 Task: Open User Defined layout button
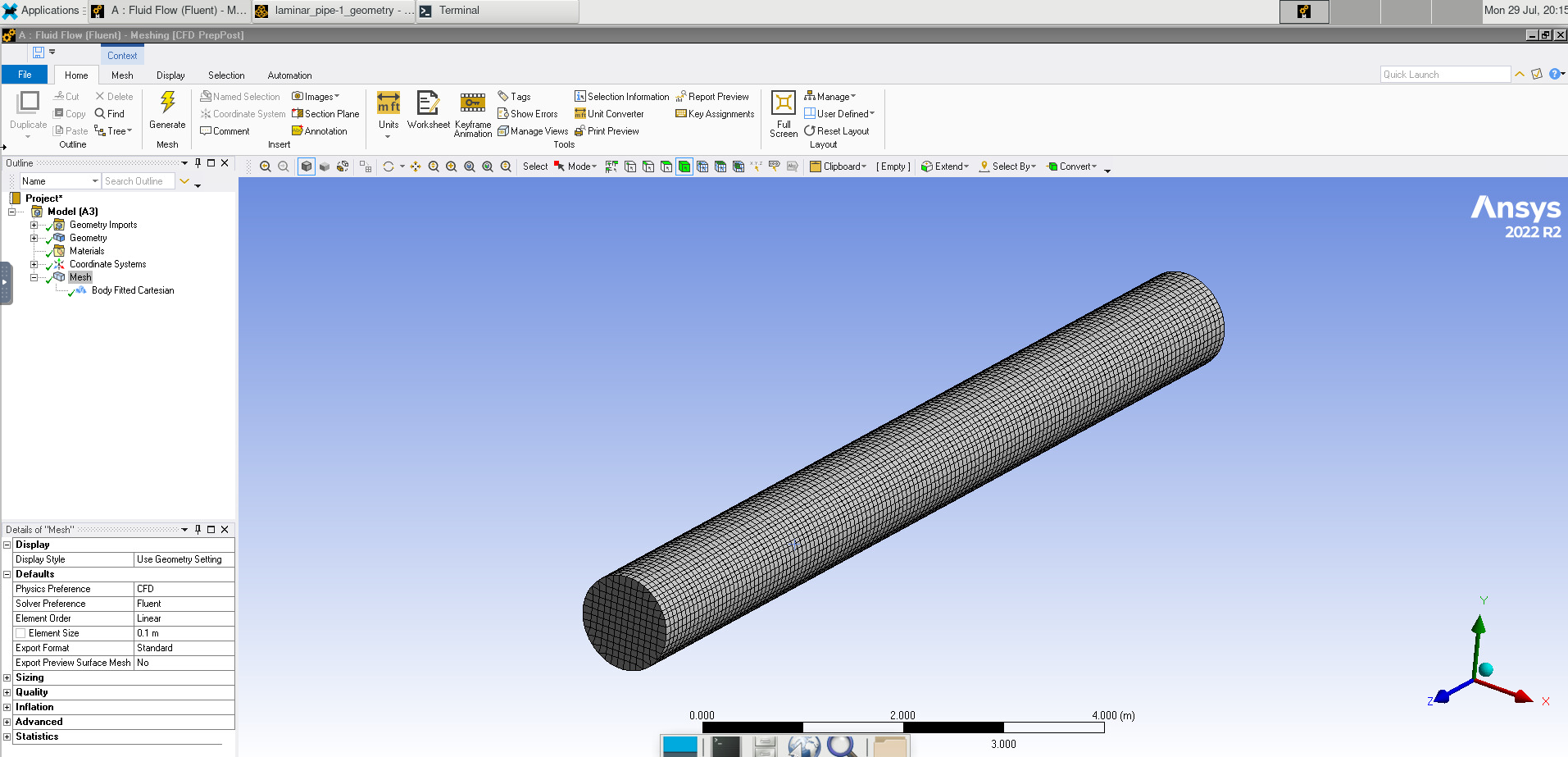coord(839,114)
